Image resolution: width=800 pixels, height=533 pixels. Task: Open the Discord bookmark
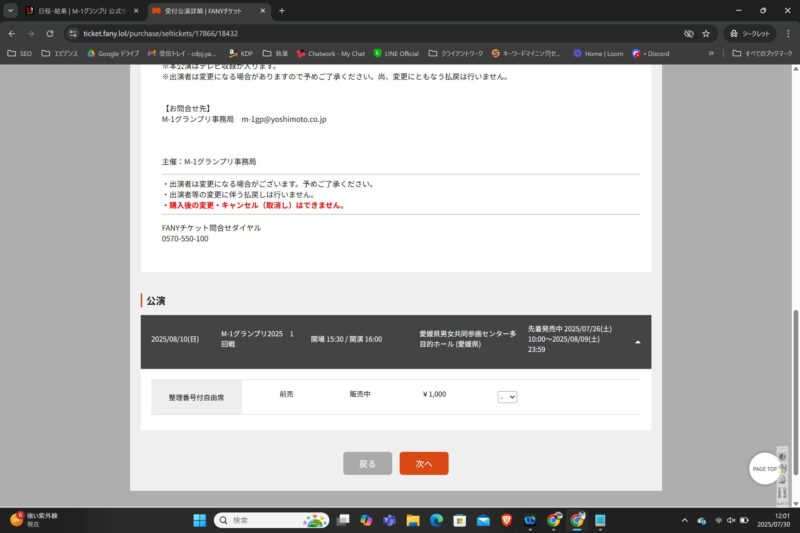tap(651, 54)
